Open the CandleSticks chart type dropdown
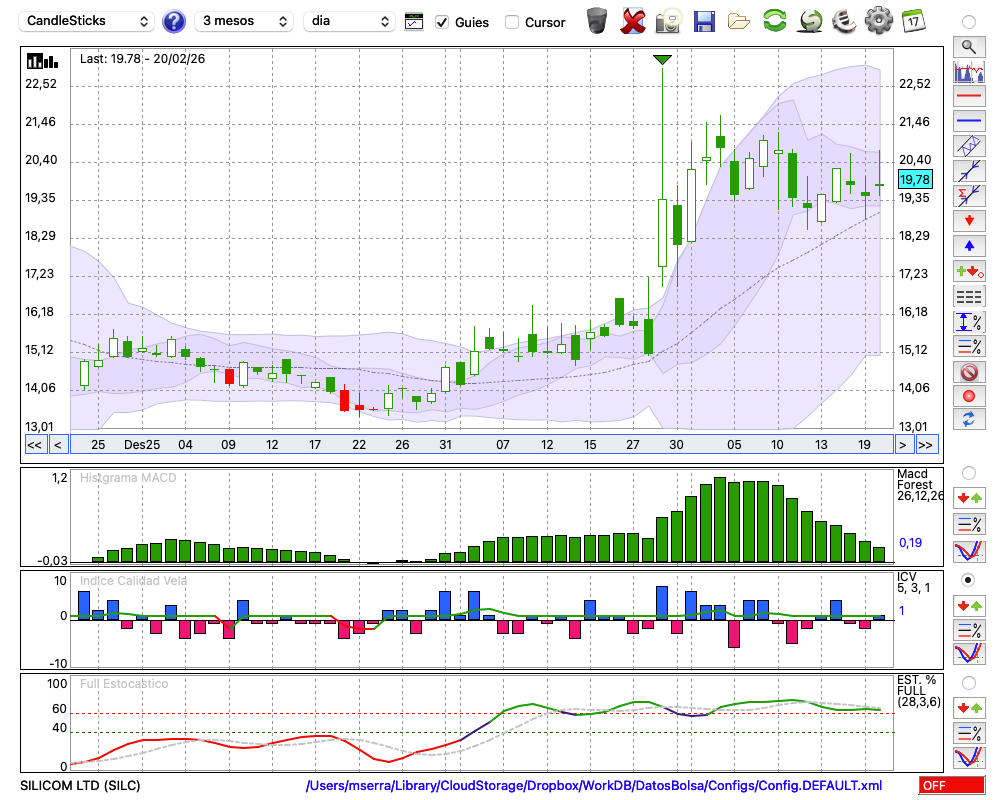 point(88,21)
